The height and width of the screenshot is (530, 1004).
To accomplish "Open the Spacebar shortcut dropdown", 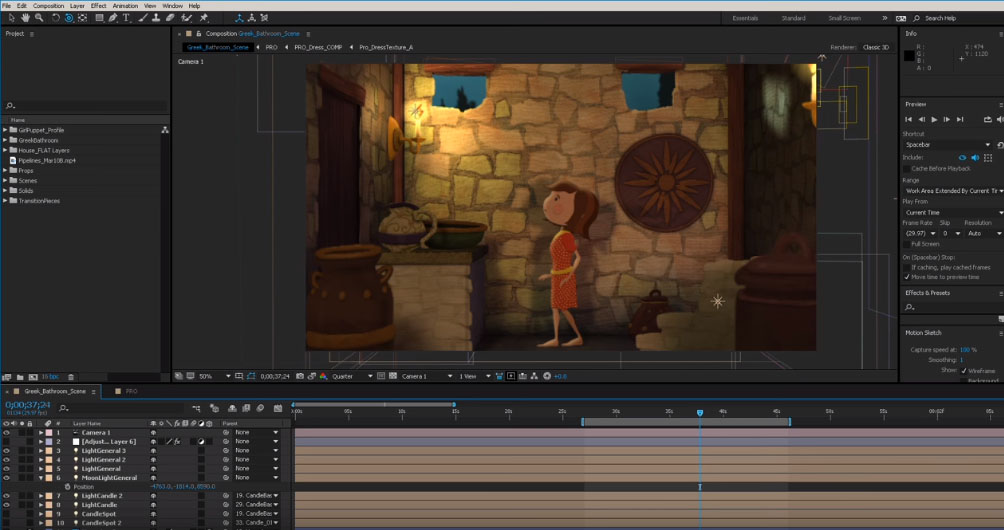I will (x=947, y=145).
